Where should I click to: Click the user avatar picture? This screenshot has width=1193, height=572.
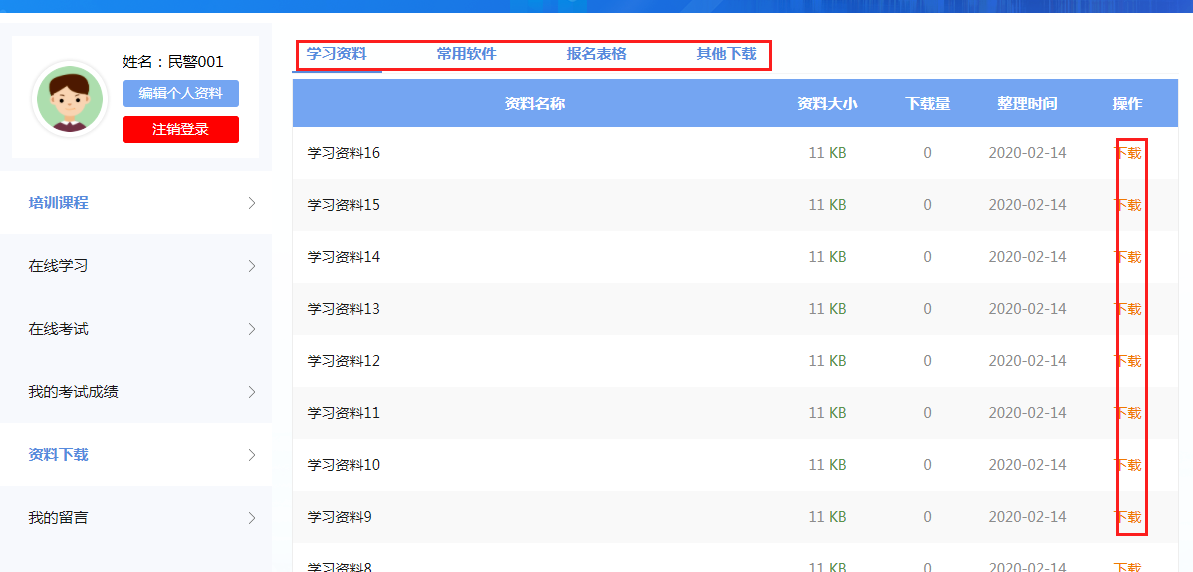[70, 98]
